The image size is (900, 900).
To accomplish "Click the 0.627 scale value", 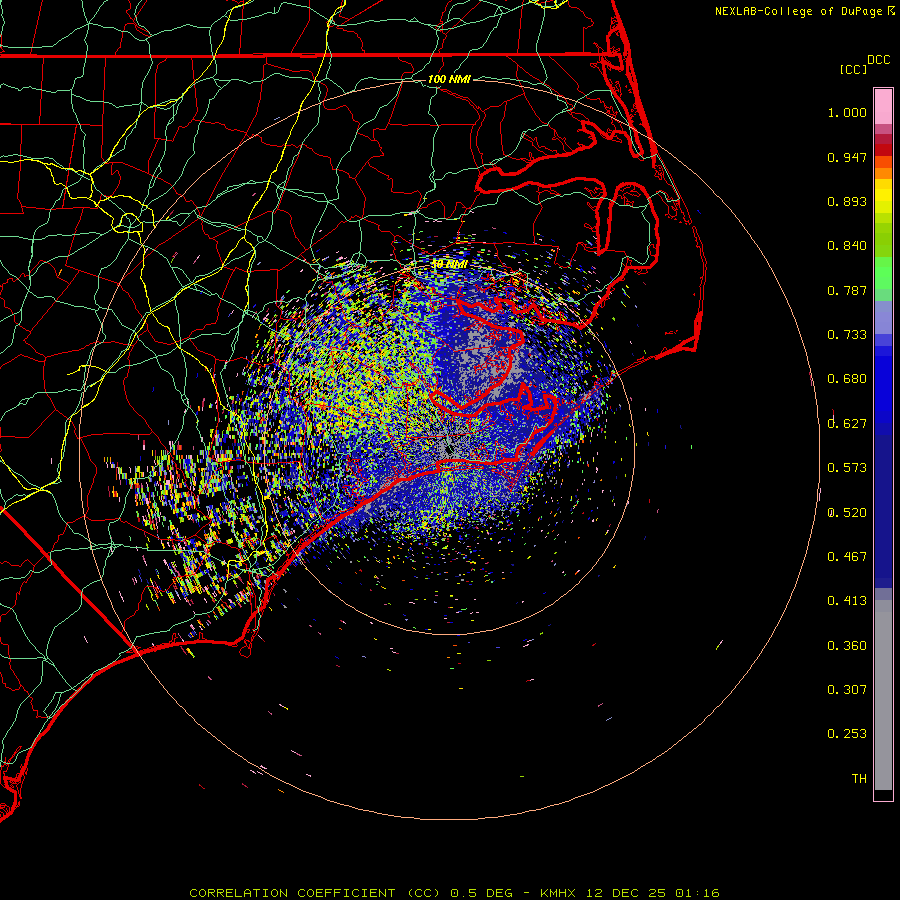I will tap(847, 424).
